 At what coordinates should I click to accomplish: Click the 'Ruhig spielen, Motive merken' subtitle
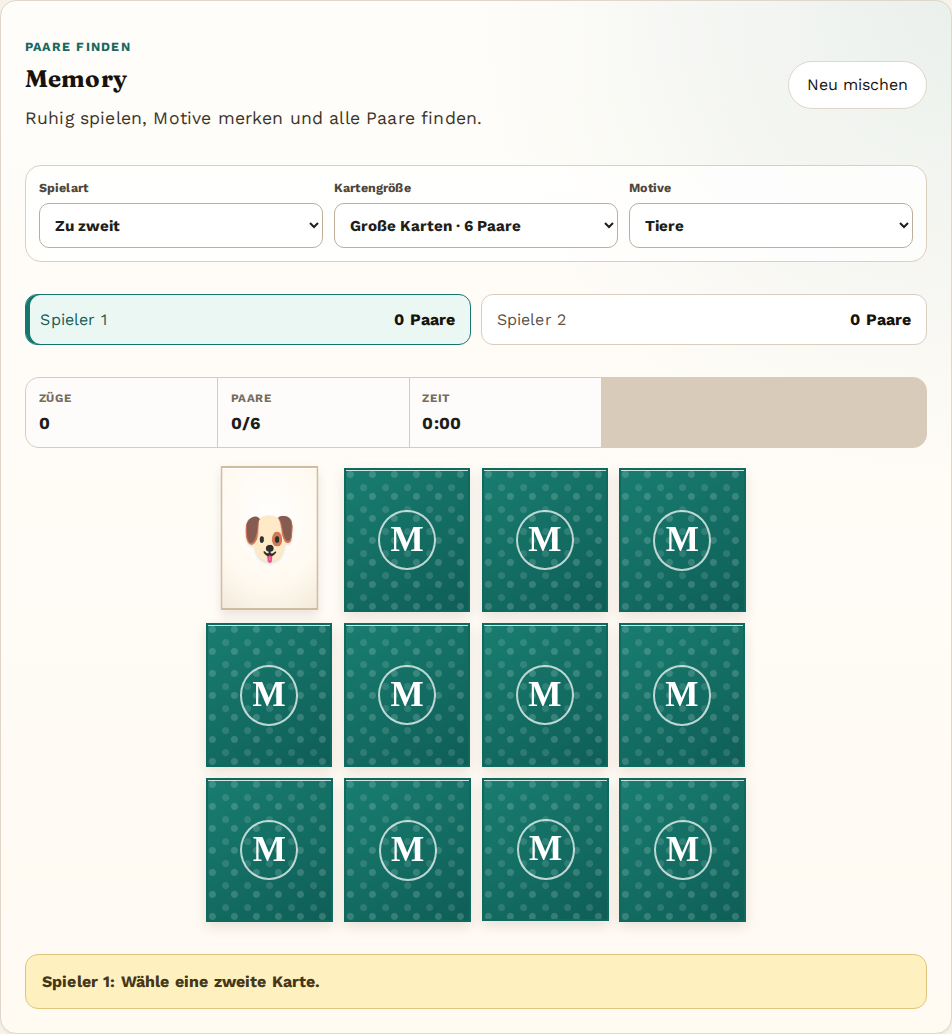pyautogui.click(x=253, y=119)
